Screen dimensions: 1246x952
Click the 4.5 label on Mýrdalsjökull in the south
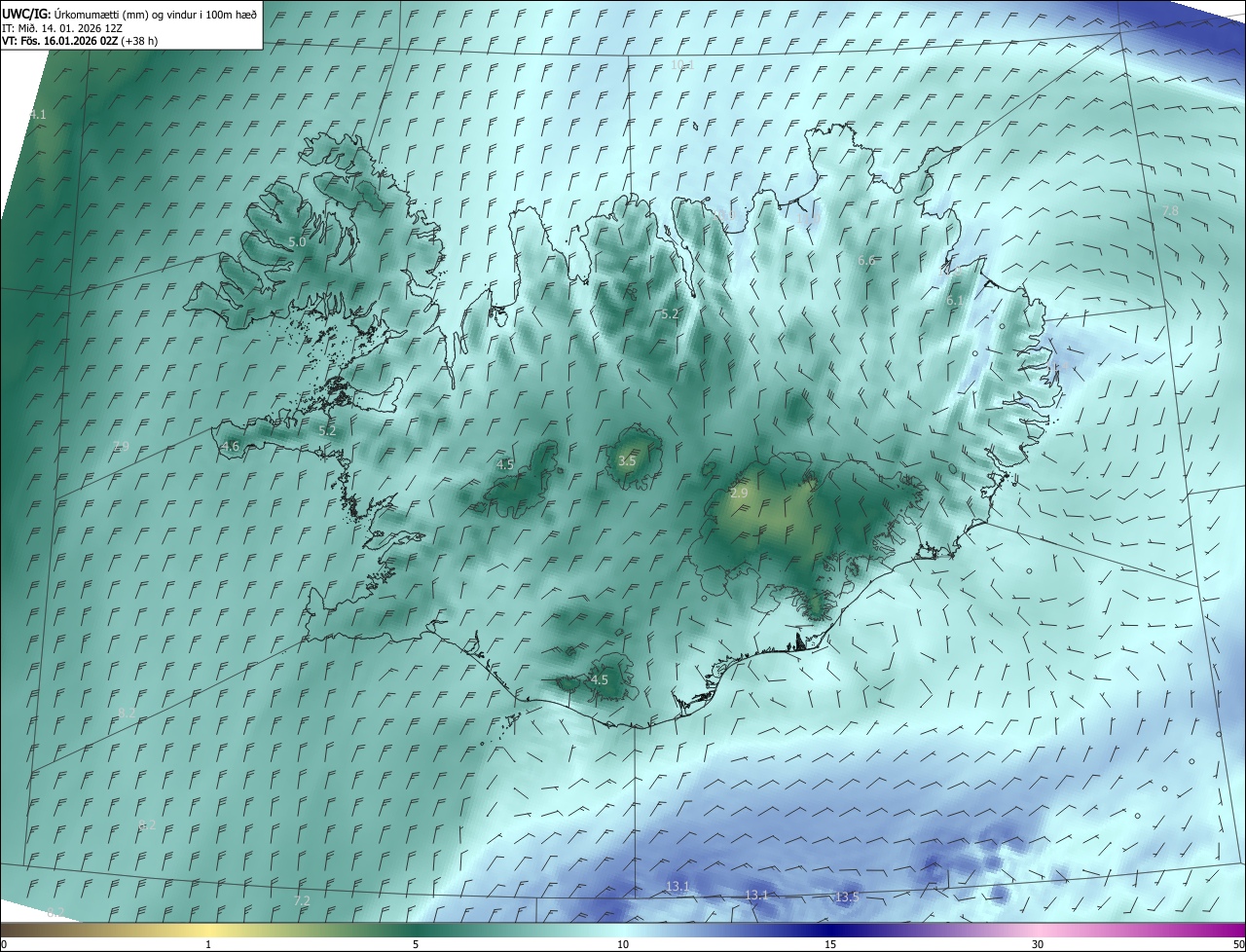(x=600, y=679)
